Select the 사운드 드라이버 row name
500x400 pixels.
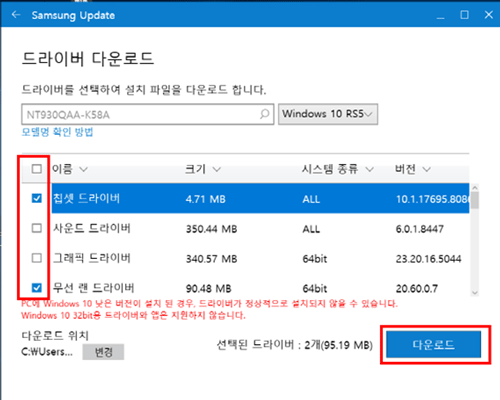click(92, 228)
